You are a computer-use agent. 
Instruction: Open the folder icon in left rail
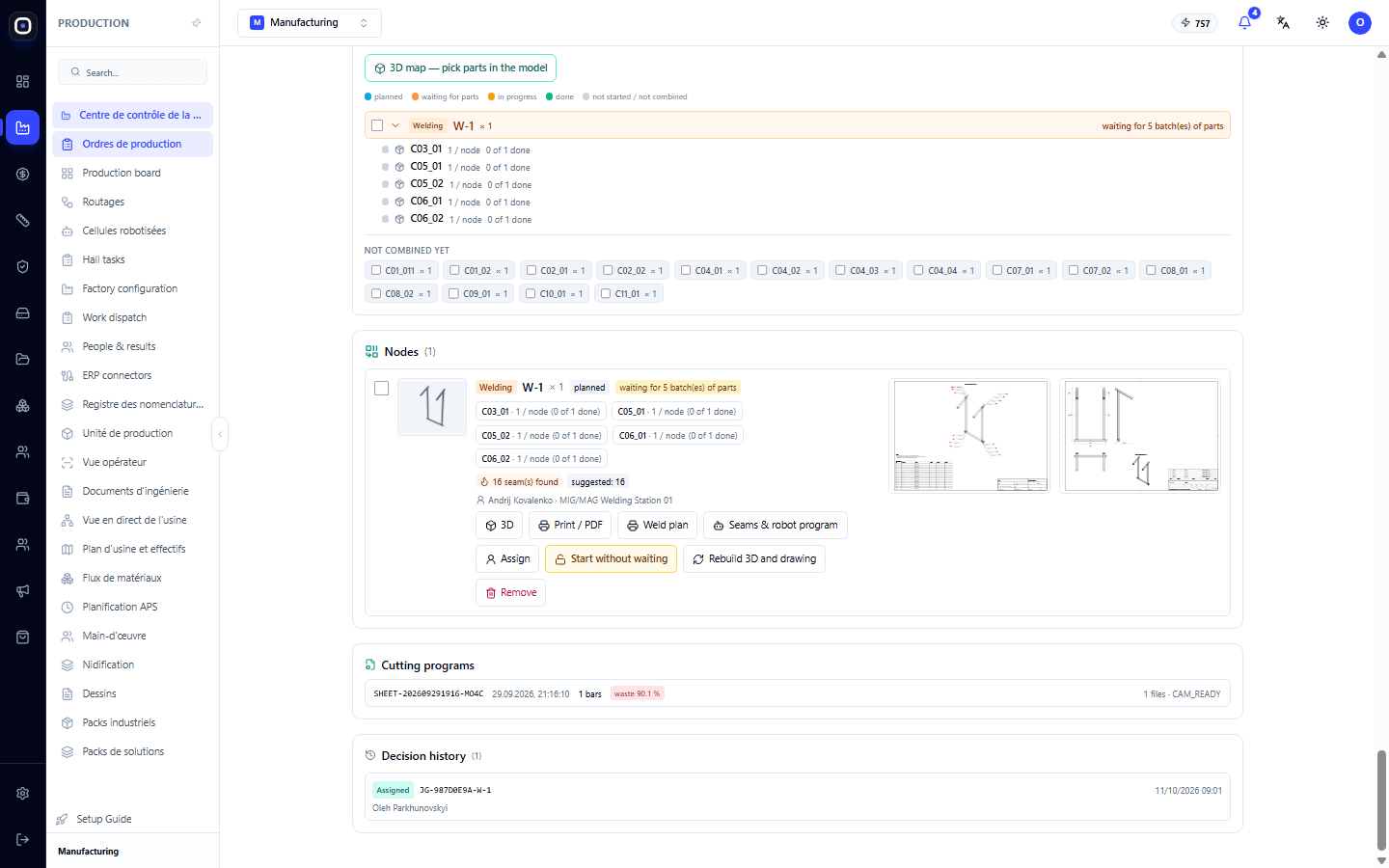coord(23,359)
